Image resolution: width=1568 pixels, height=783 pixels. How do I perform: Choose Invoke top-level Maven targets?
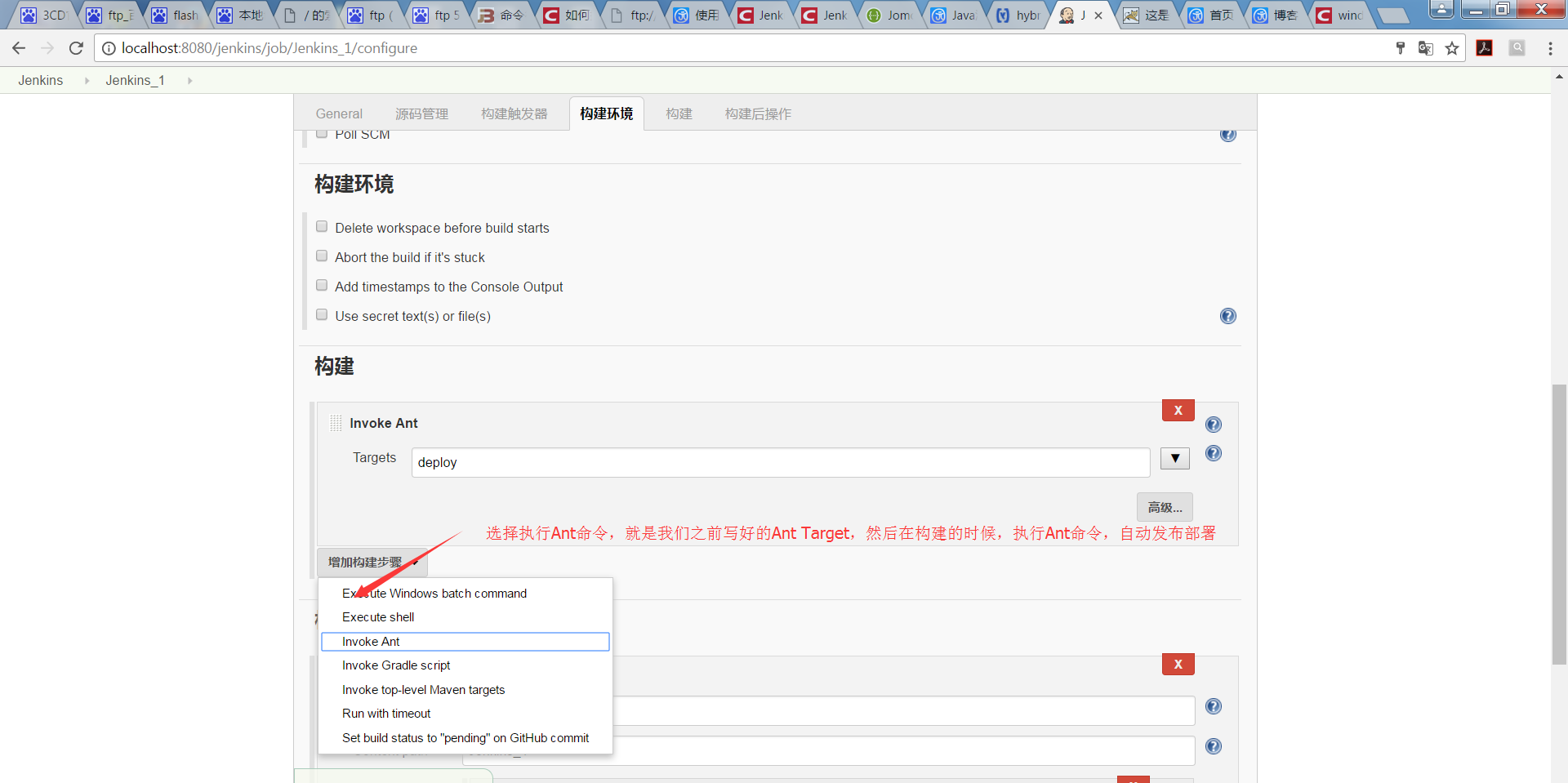(465, 690)
